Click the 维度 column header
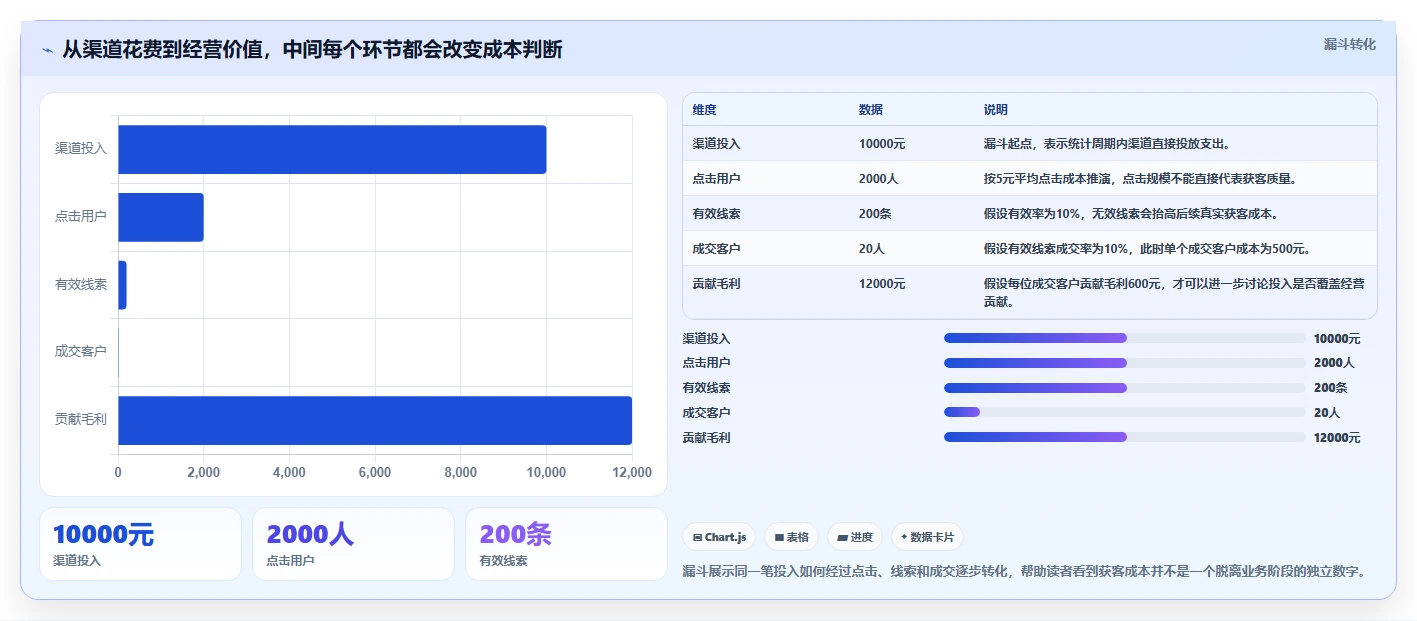The image size is (1417, 621). (x=704, y=110)
